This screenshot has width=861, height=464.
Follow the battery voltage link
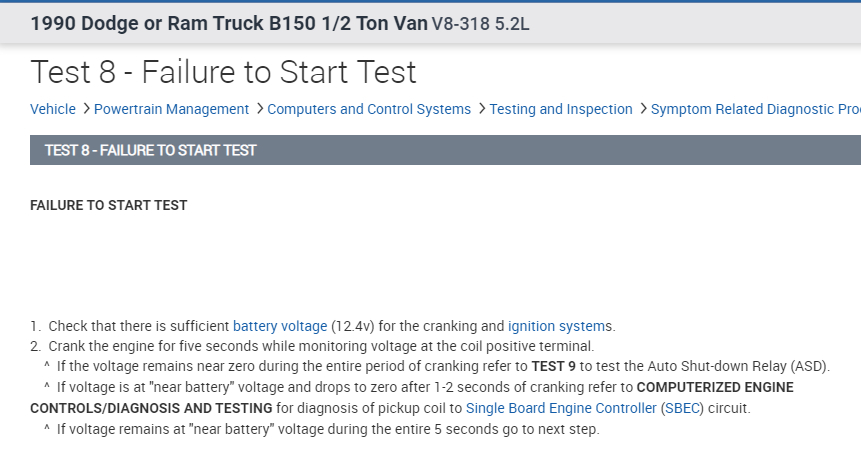tap(280, 326)
